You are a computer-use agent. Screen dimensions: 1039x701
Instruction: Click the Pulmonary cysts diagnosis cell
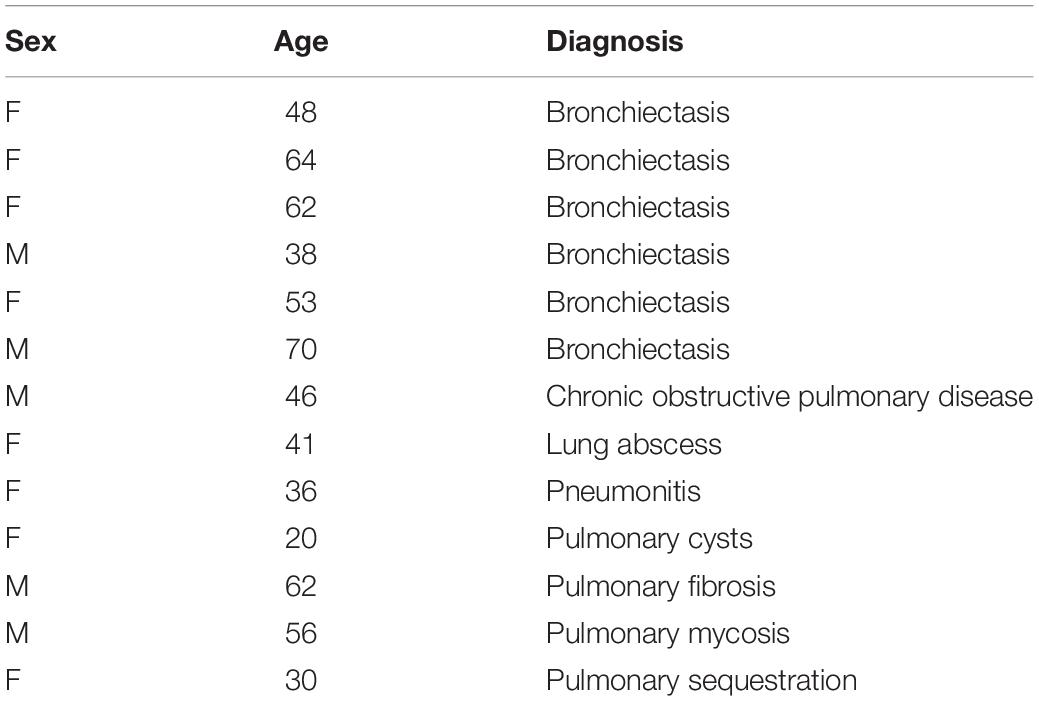click(x=649, y=539)
